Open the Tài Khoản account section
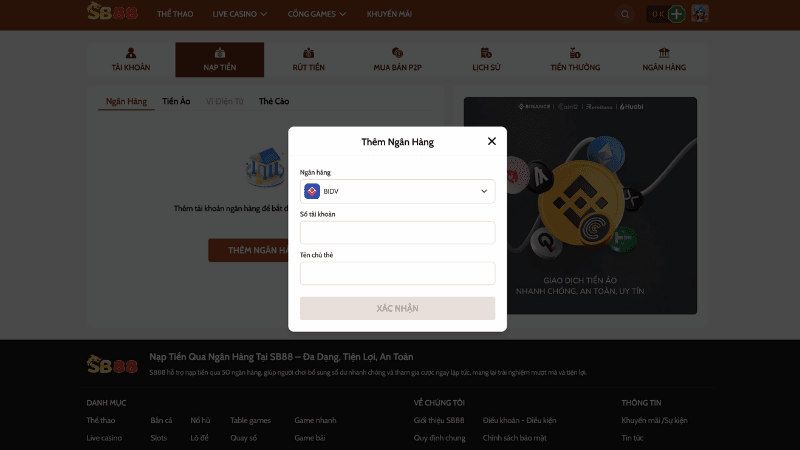Image resolution: width=800 pixels, height=450 pixels. point(131,60)
